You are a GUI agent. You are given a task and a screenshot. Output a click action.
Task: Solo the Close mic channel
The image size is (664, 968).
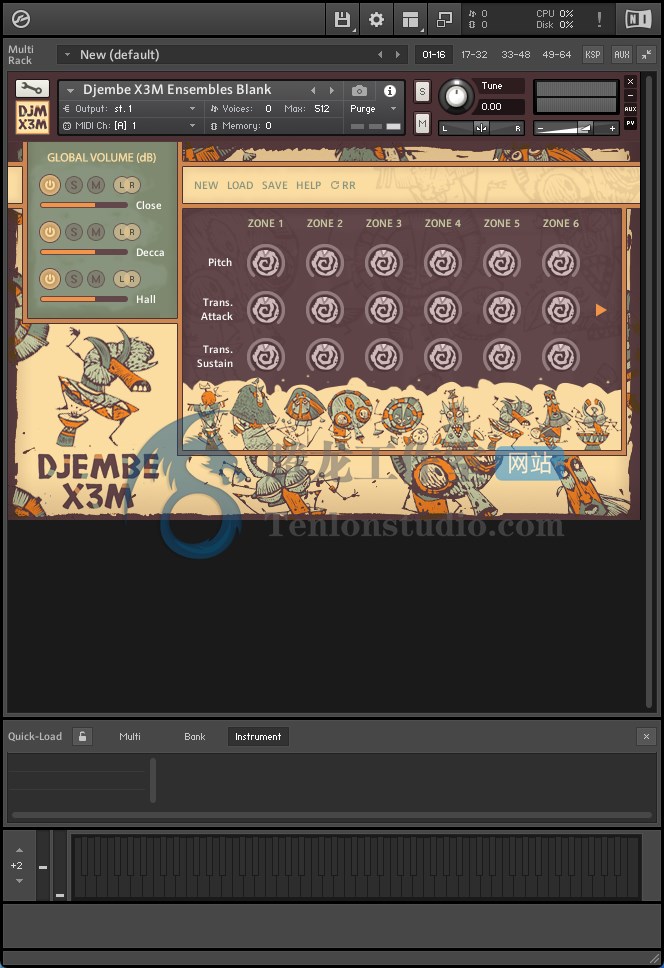(x=74, y=185)
